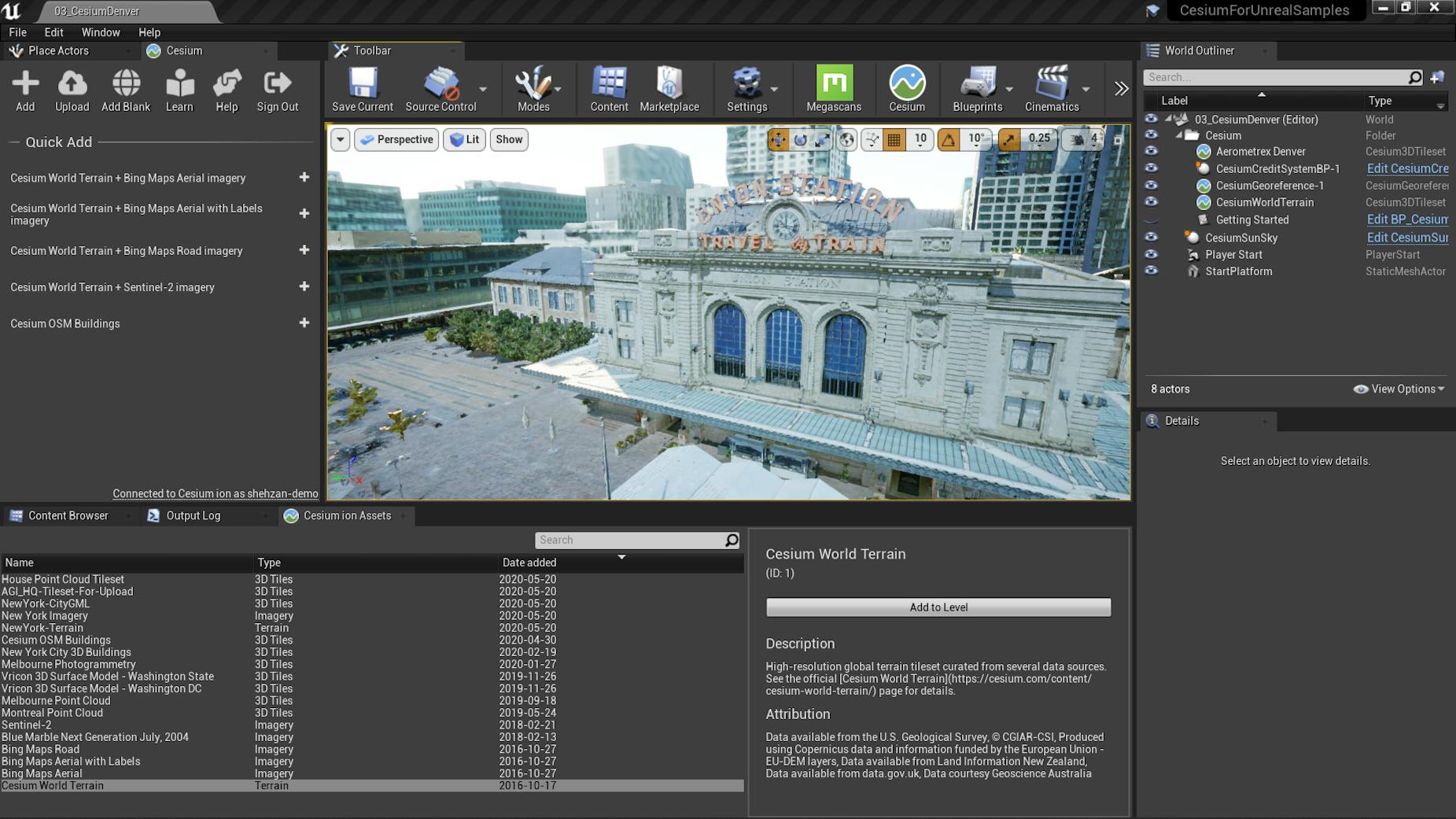
Task: Open View Options in World Outliner
Action: (1399, 389)
